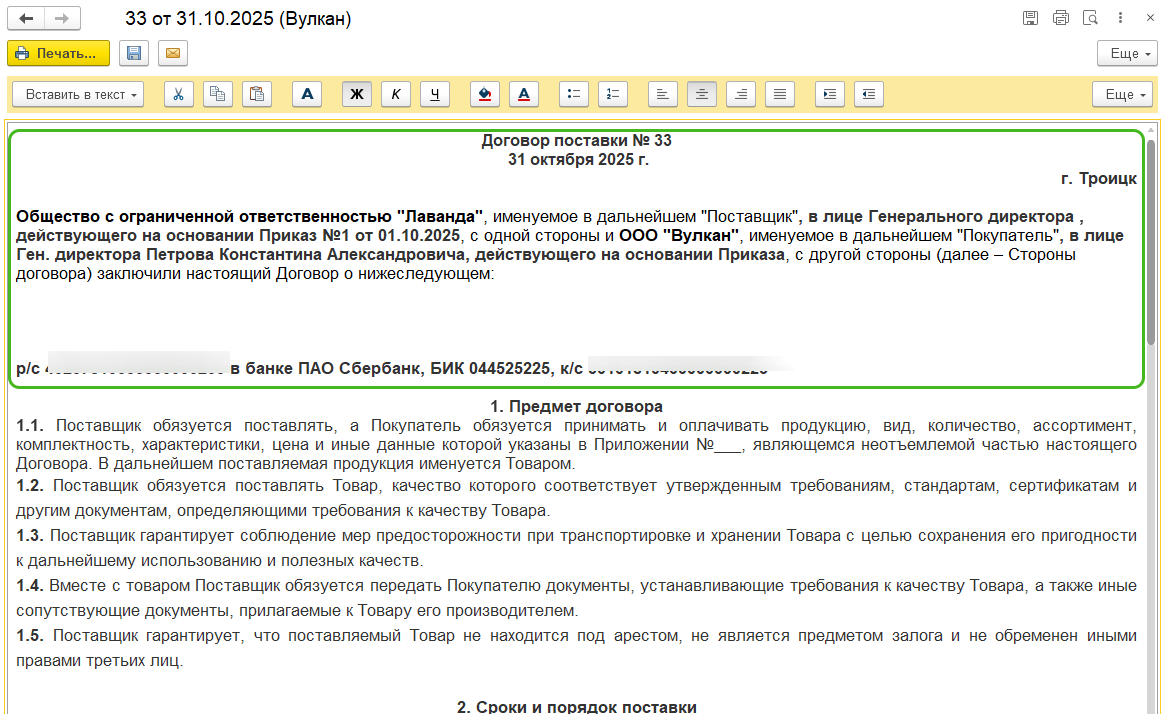The height and width of the screenshot is (714, 1171).
Task: Increase paragraph indent
Action: tap(830, 94)
